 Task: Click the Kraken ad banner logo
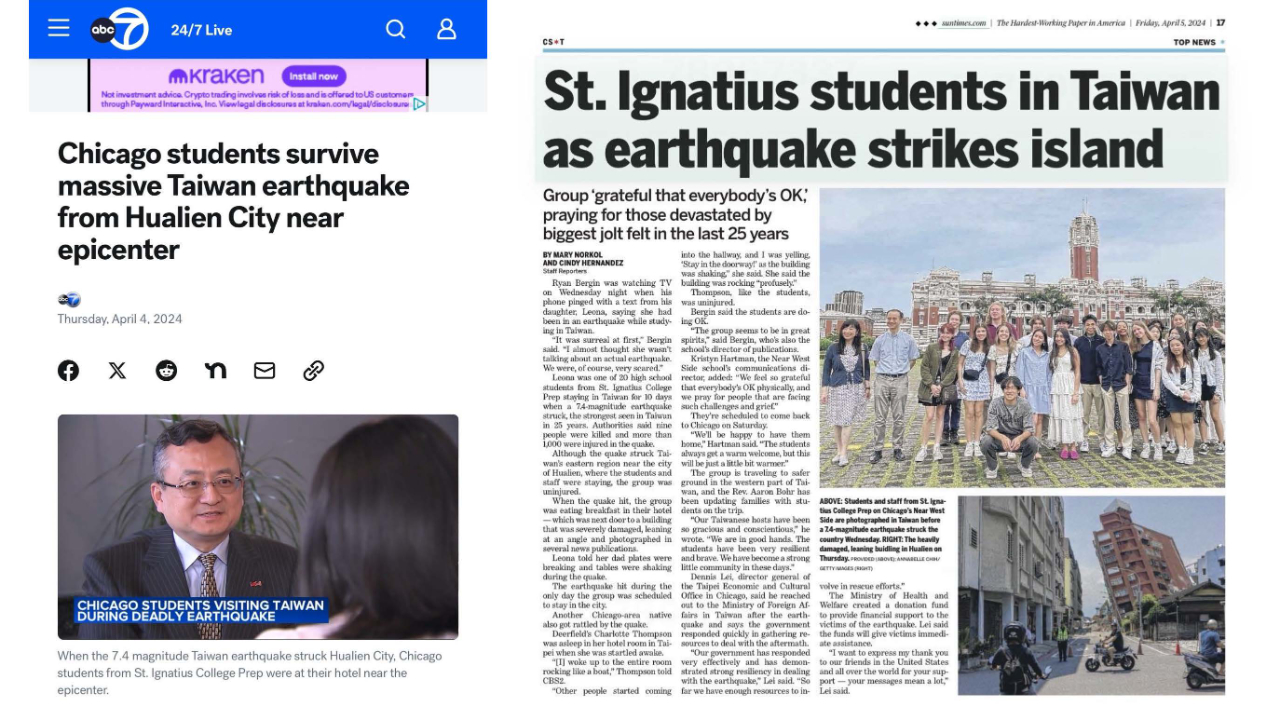point(216,76)
